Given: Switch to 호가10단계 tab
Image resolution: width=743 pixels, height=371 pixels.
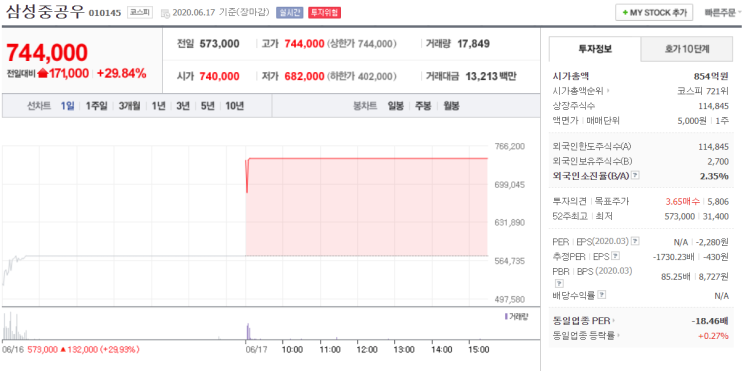Looking at the screenshot, I should click(687, 49).
